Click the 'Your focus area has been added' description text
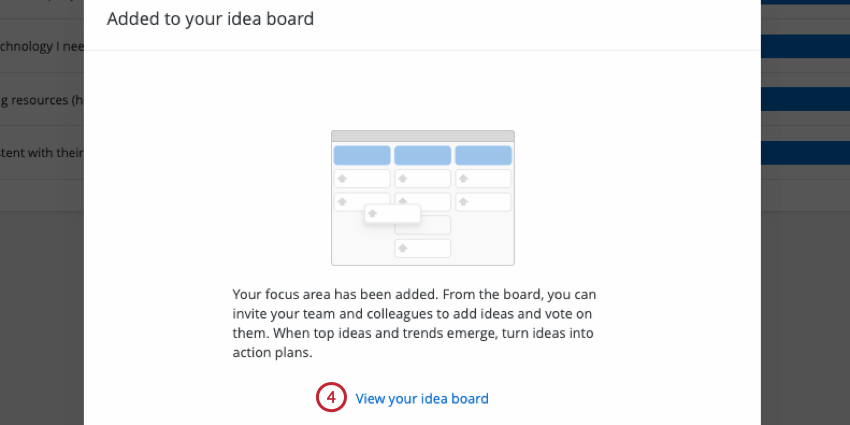 pyautogui.click(x=421, y=323)
